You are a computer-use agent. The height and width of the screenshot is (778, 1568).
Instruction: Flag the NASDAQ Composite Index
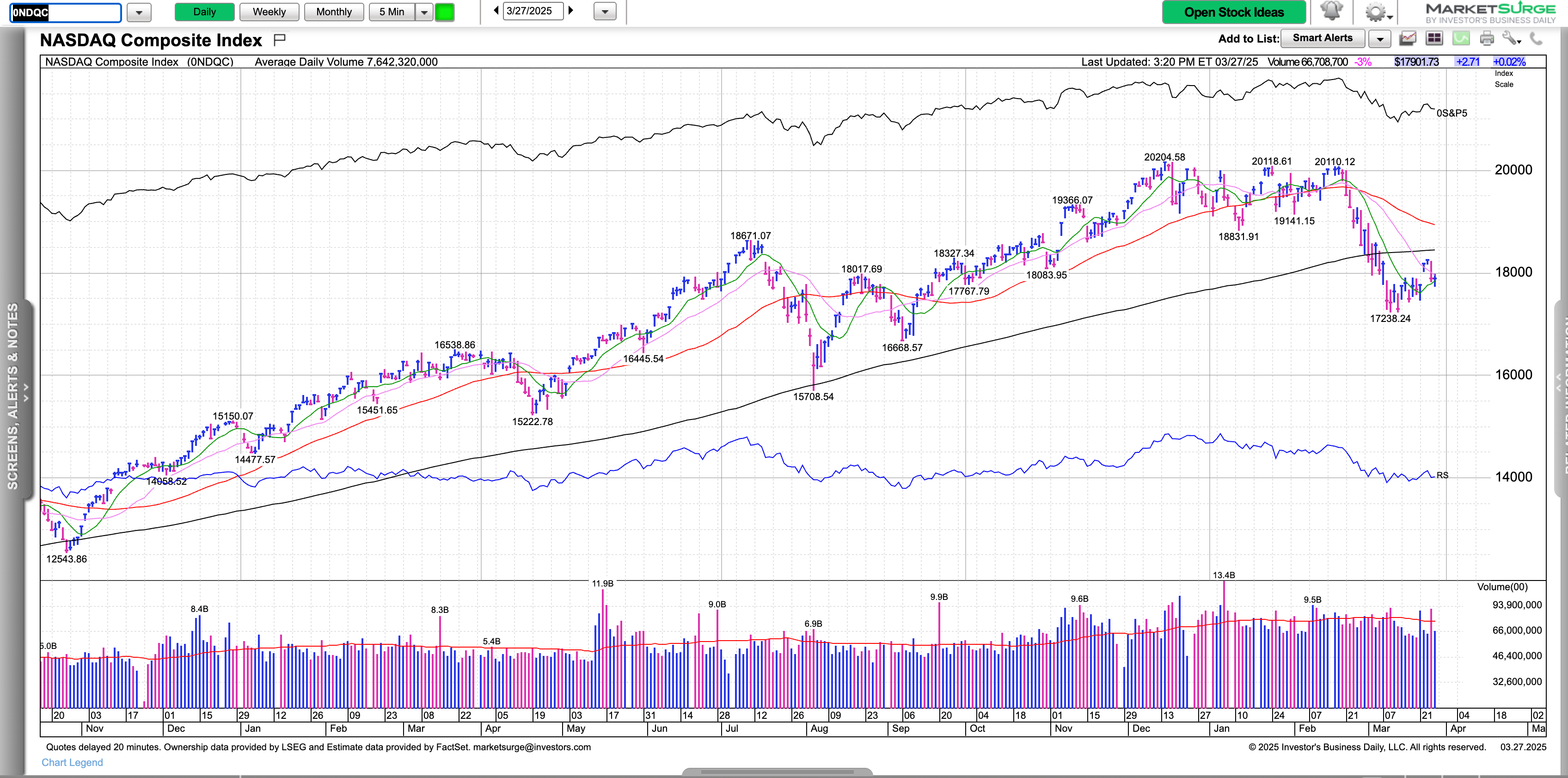(279, 40)
